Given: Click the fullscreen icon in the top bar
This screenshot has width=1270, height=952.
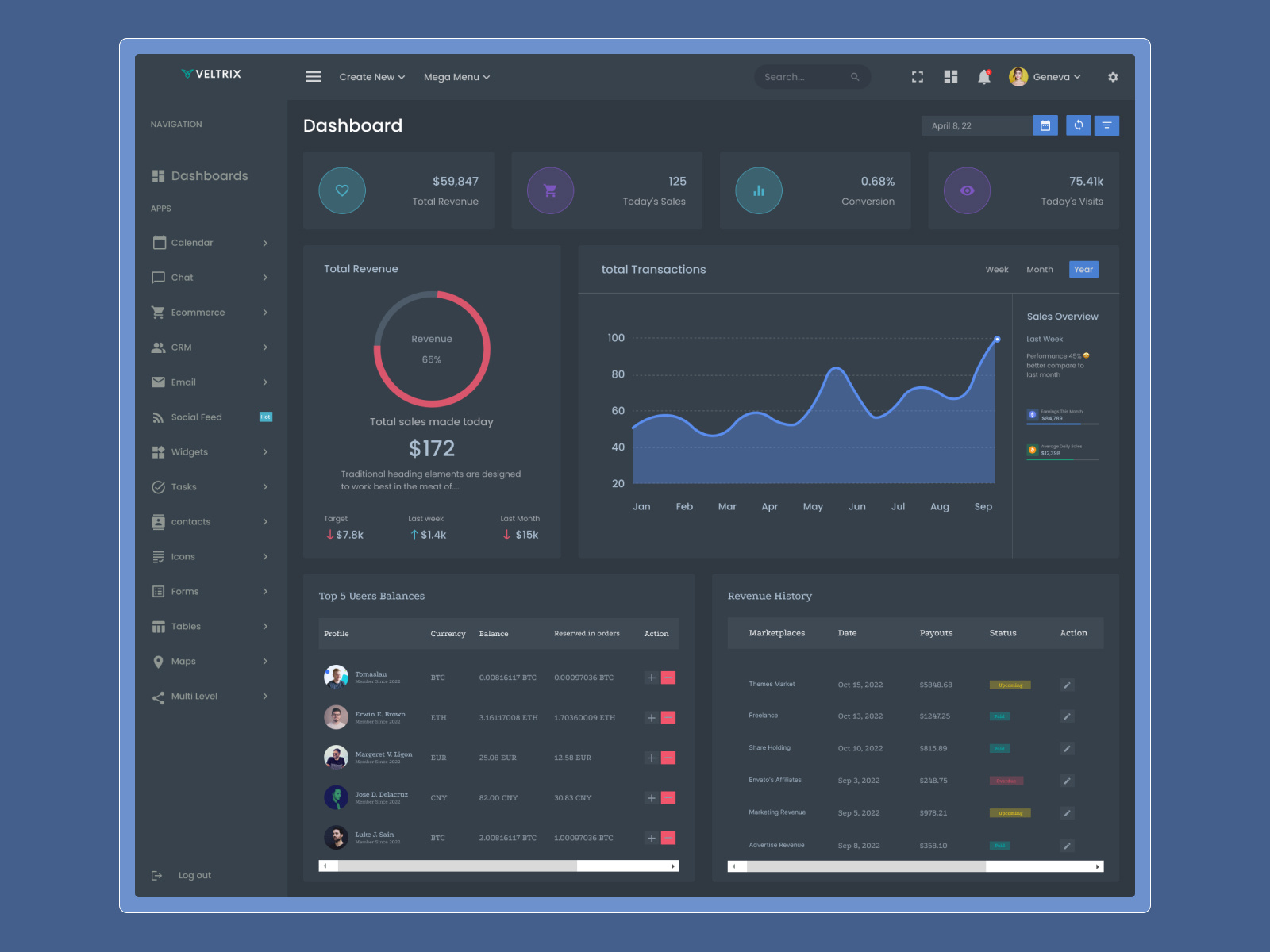Looking at the screenshot, I should point(918,77).
